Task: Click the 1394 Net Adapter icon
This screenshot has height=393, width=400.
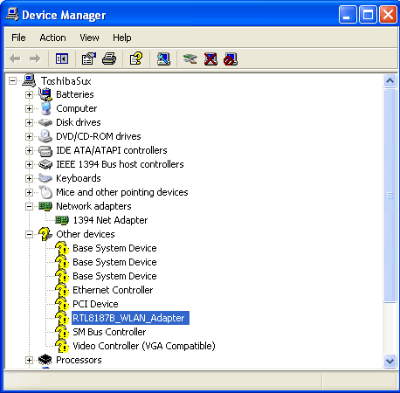Action: (62, 220)
